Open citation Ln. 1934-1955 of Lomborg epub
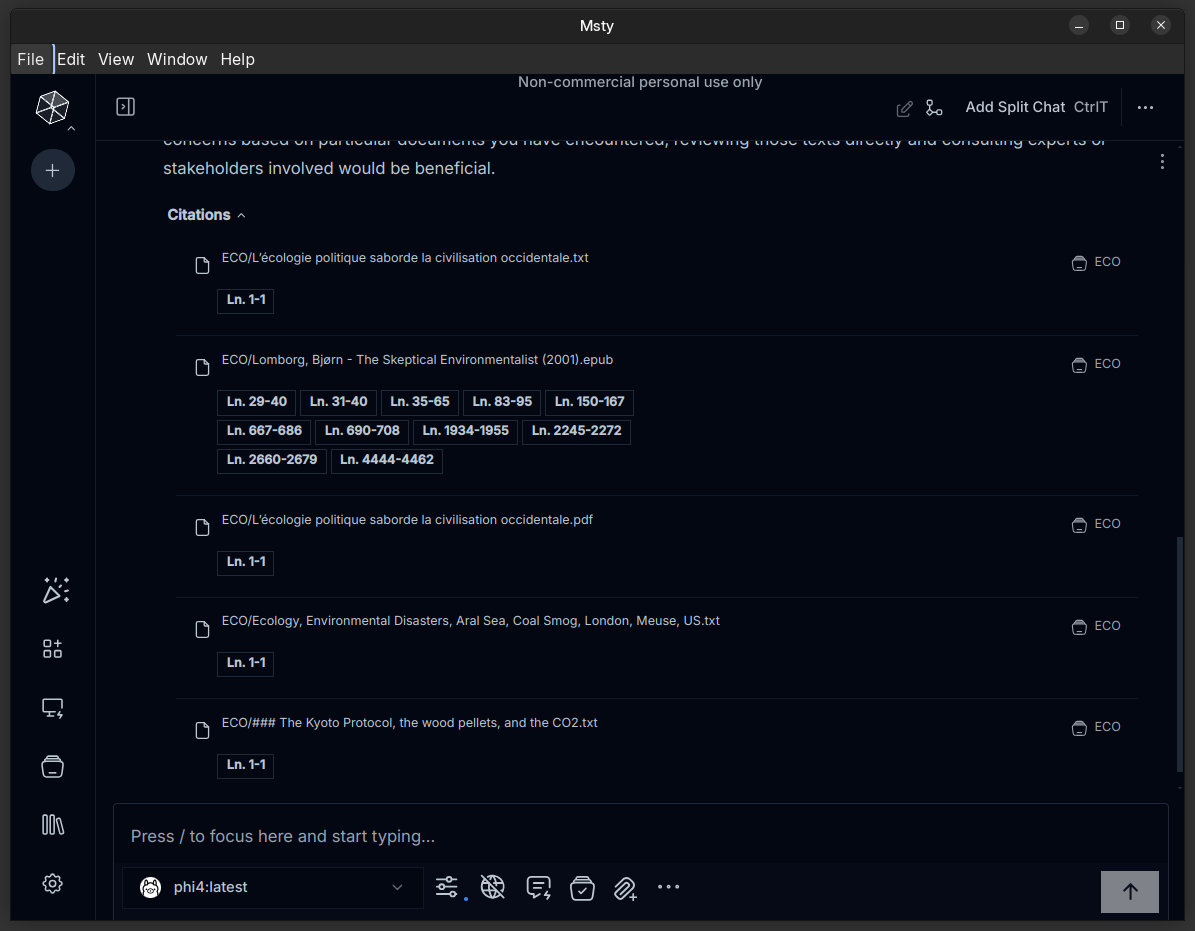Image resolution: width=1195 pixels, height=931 pixels. [x=465, y=431]
